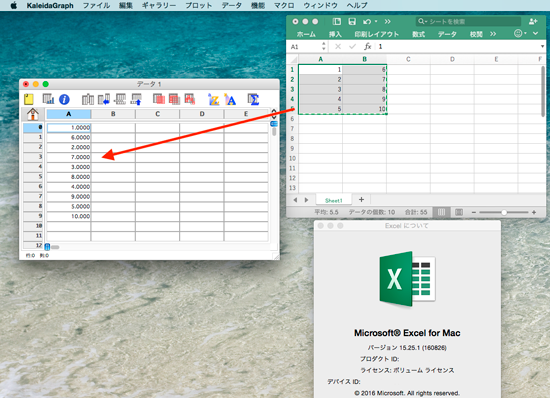Screen dimensions: 550x398
Task: Adjust the Excel zoom slider
Action: coord(504,213)
